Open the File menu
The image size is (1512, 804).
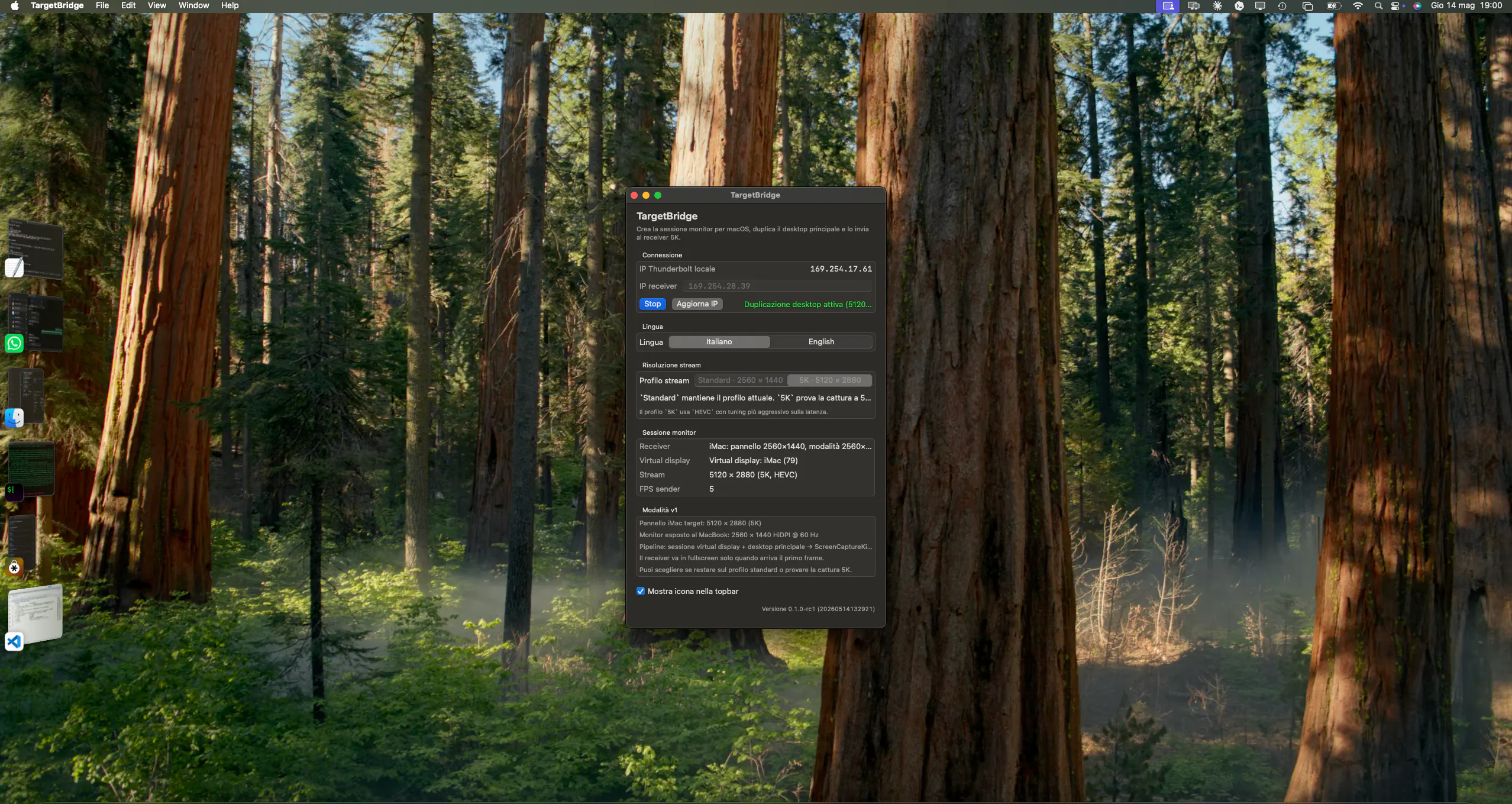102,5
